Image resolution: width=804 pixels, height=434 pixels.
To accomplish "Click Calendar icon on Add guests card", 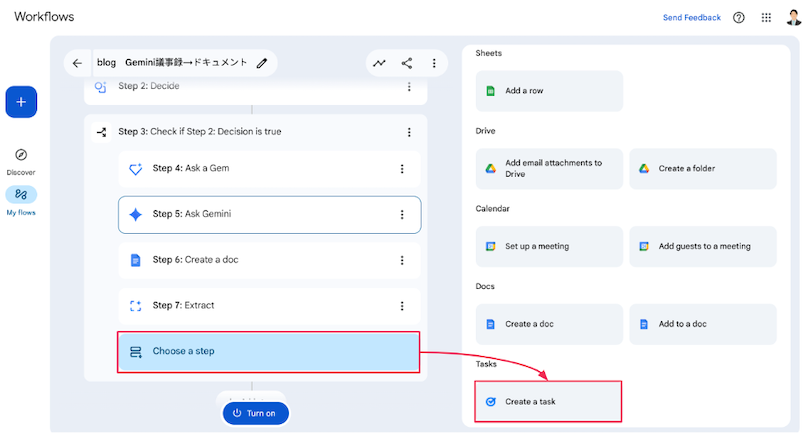I will pos(644,246).
